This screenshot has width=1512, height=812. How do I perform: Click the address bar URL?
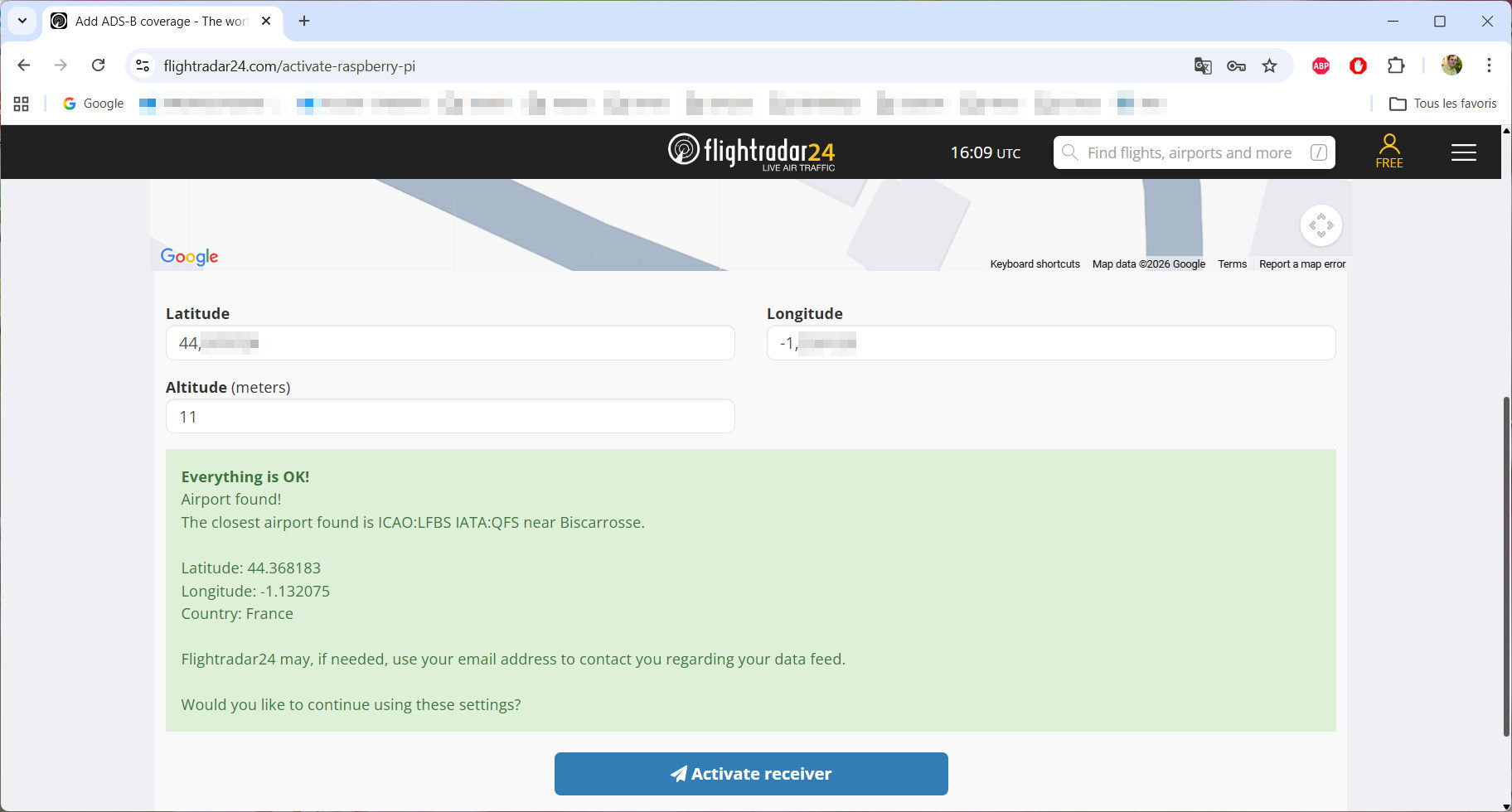pos(289,65)
